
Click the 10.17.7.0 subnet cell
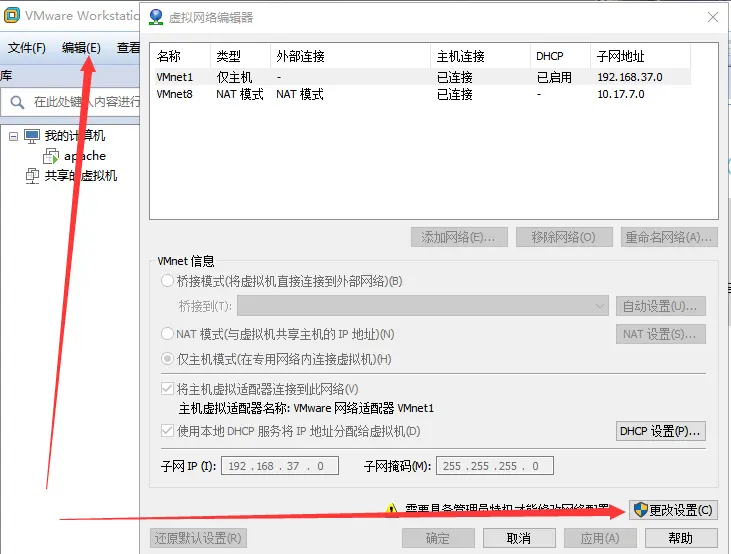(621, 94)
